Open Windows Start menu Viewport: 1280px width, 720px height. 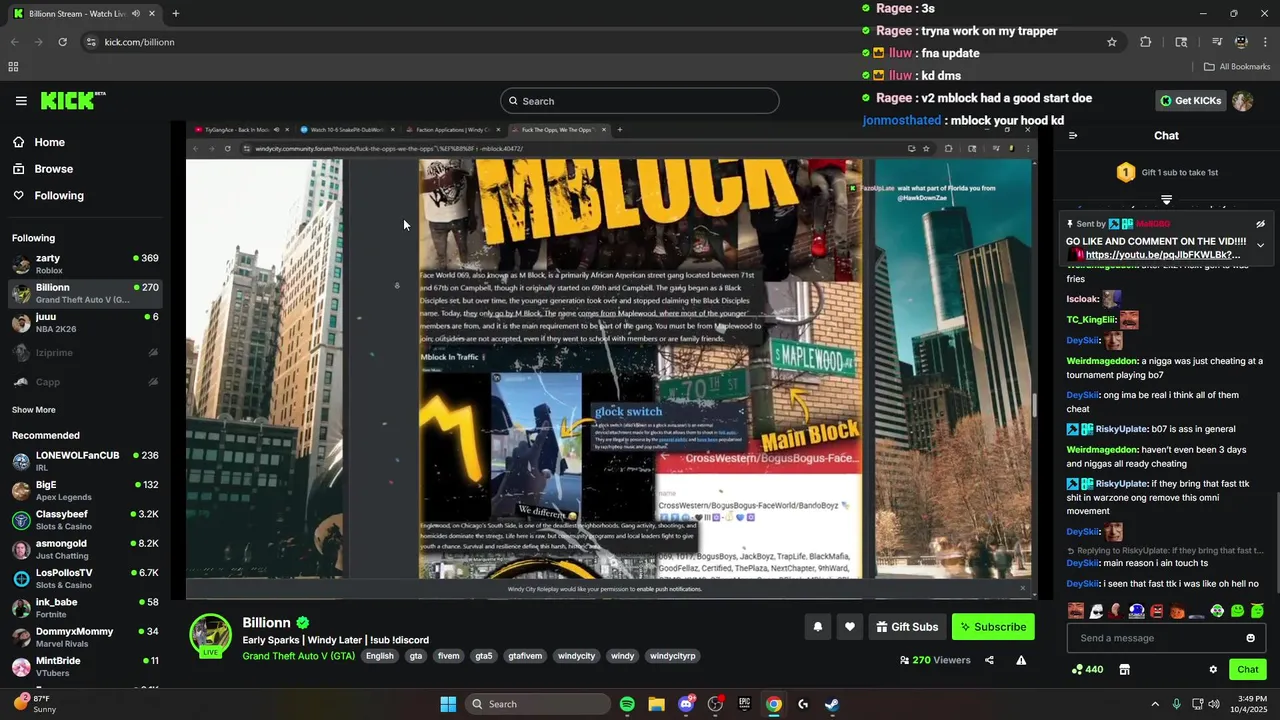pyautogui.click(x=448, y=704)
